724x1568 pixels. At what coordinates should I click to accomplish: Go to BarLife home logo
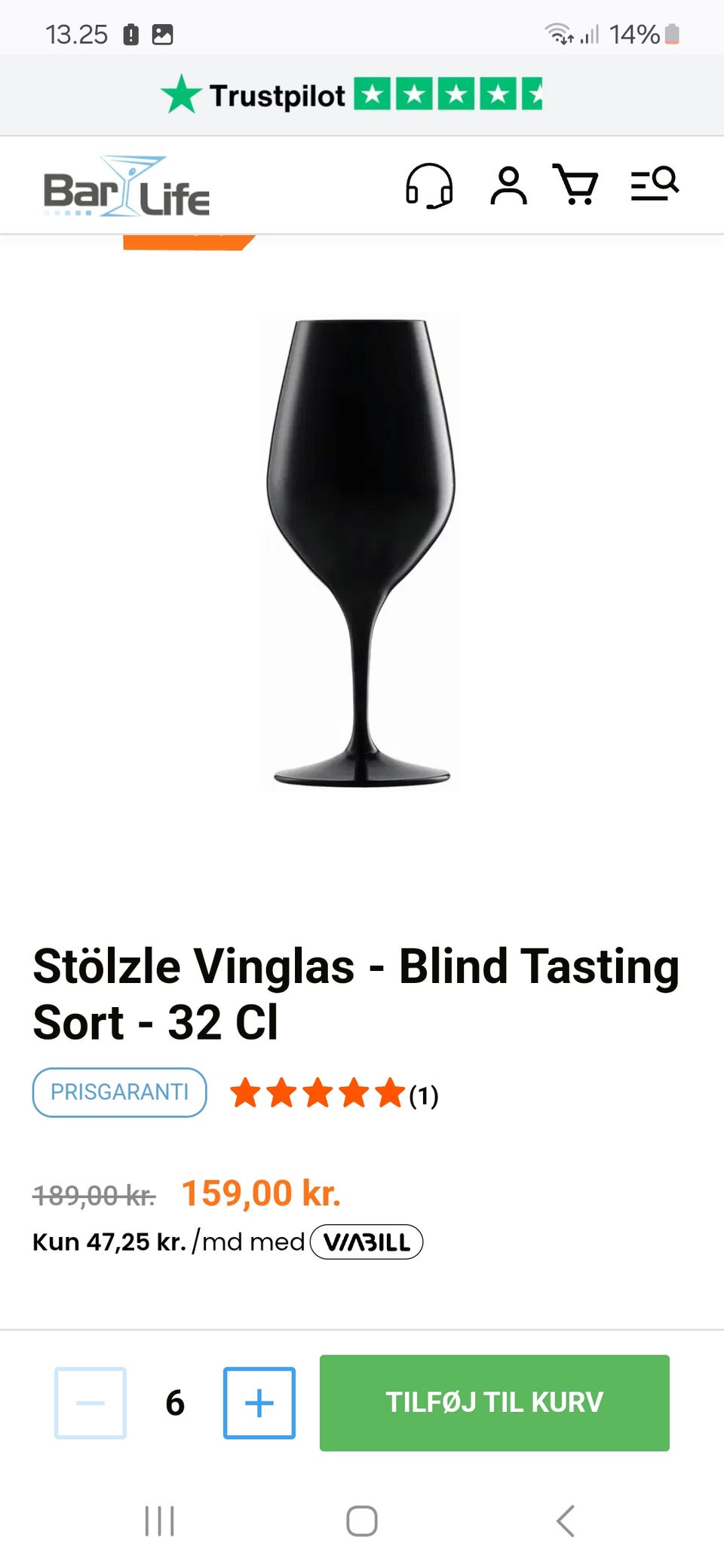(x=127, y=188)
